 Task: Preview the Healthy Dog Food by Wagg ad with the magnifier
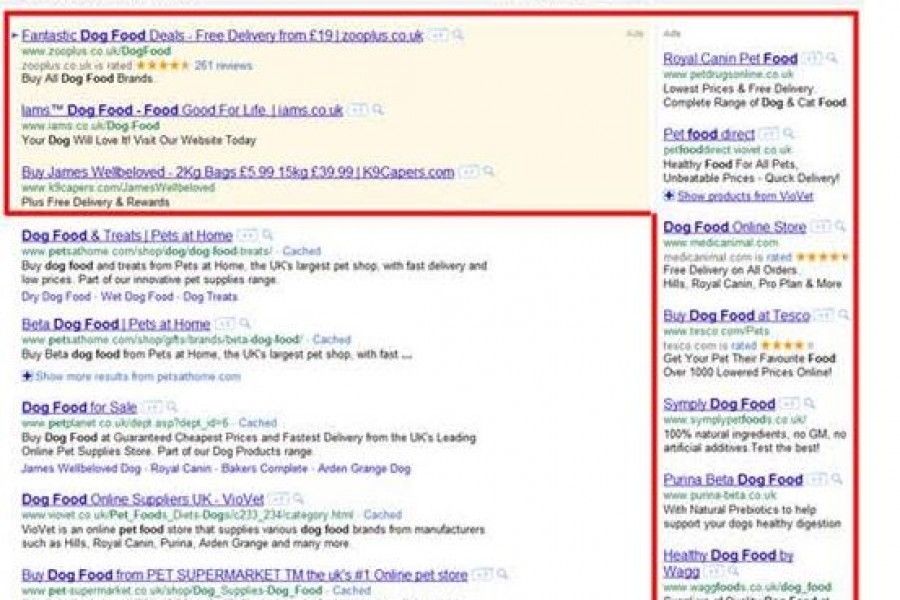point(733,571)
